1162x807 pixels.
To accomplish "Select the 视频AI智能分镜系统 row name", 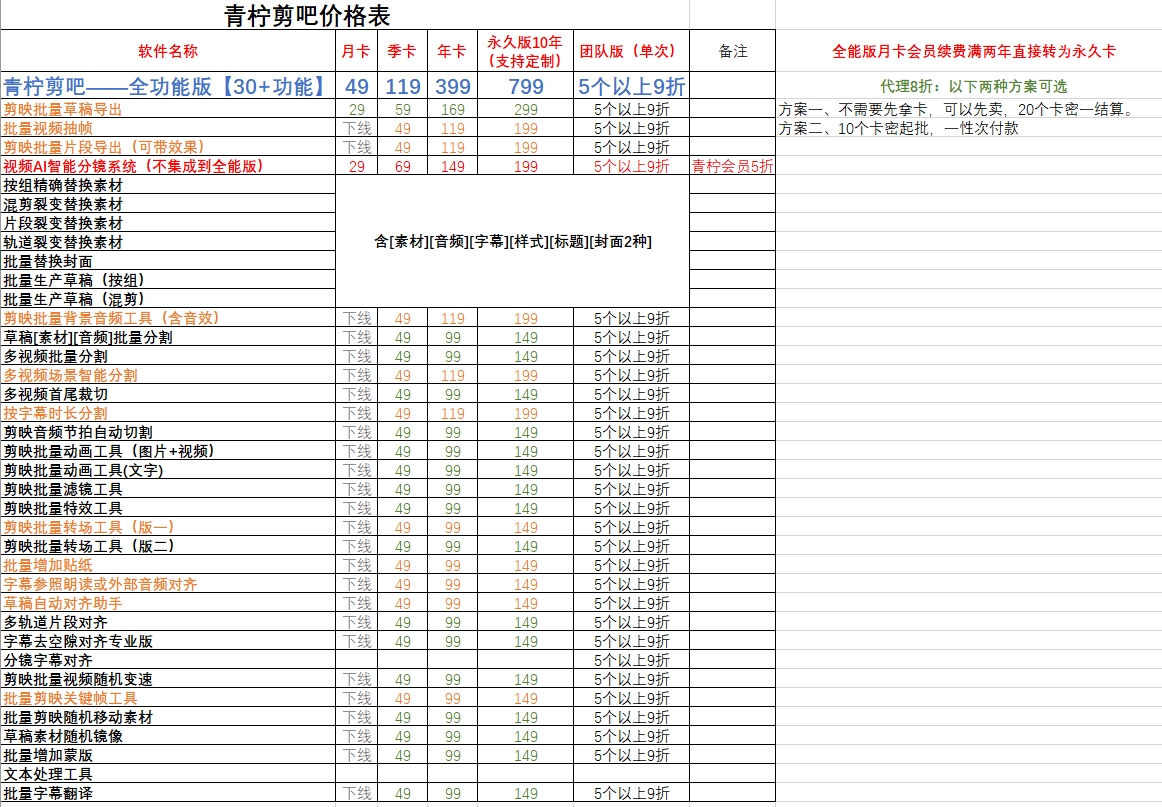I will tap(168, 166).
